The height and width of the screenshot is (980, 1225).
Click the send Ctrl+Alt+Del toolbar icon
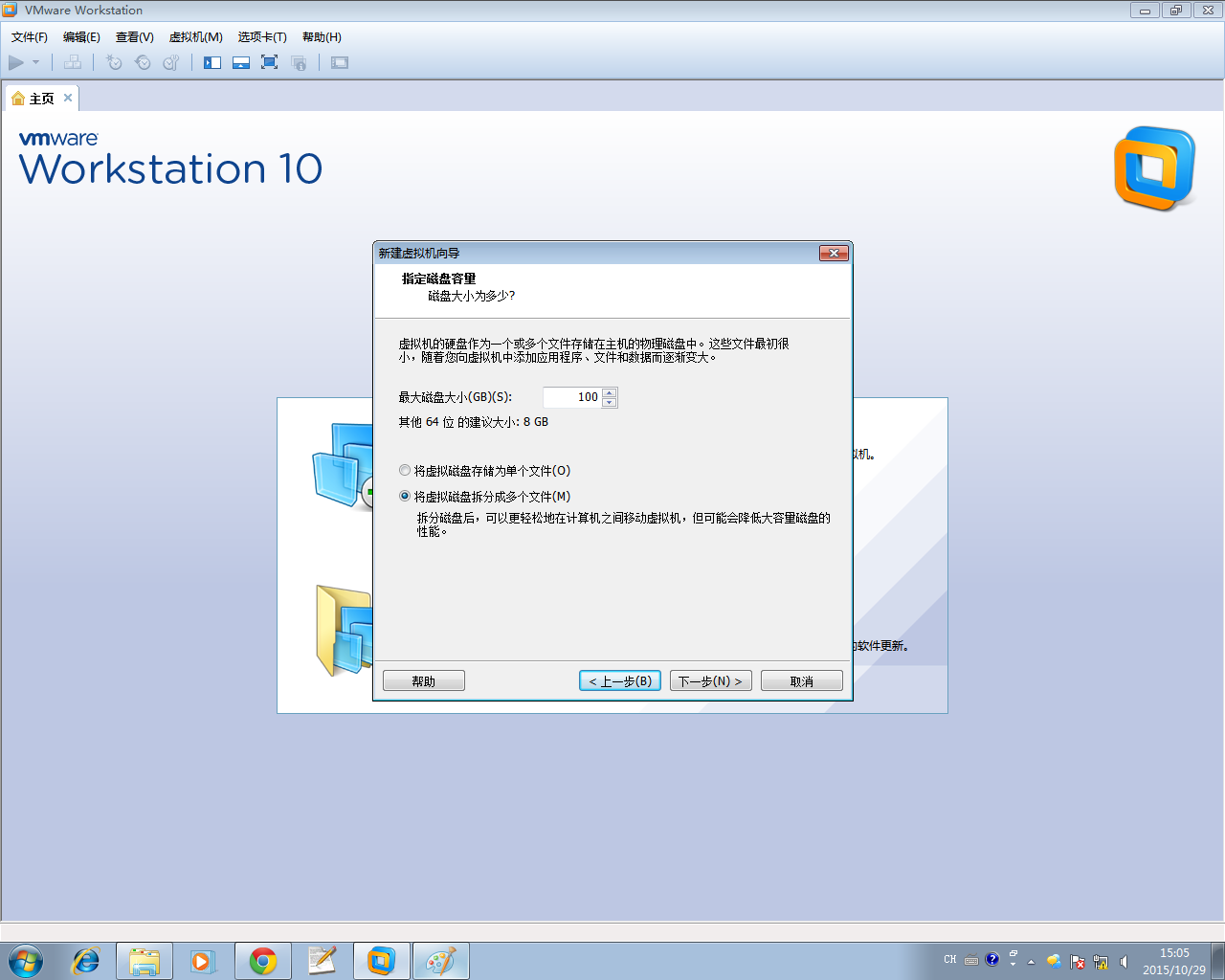pos(73,62)
